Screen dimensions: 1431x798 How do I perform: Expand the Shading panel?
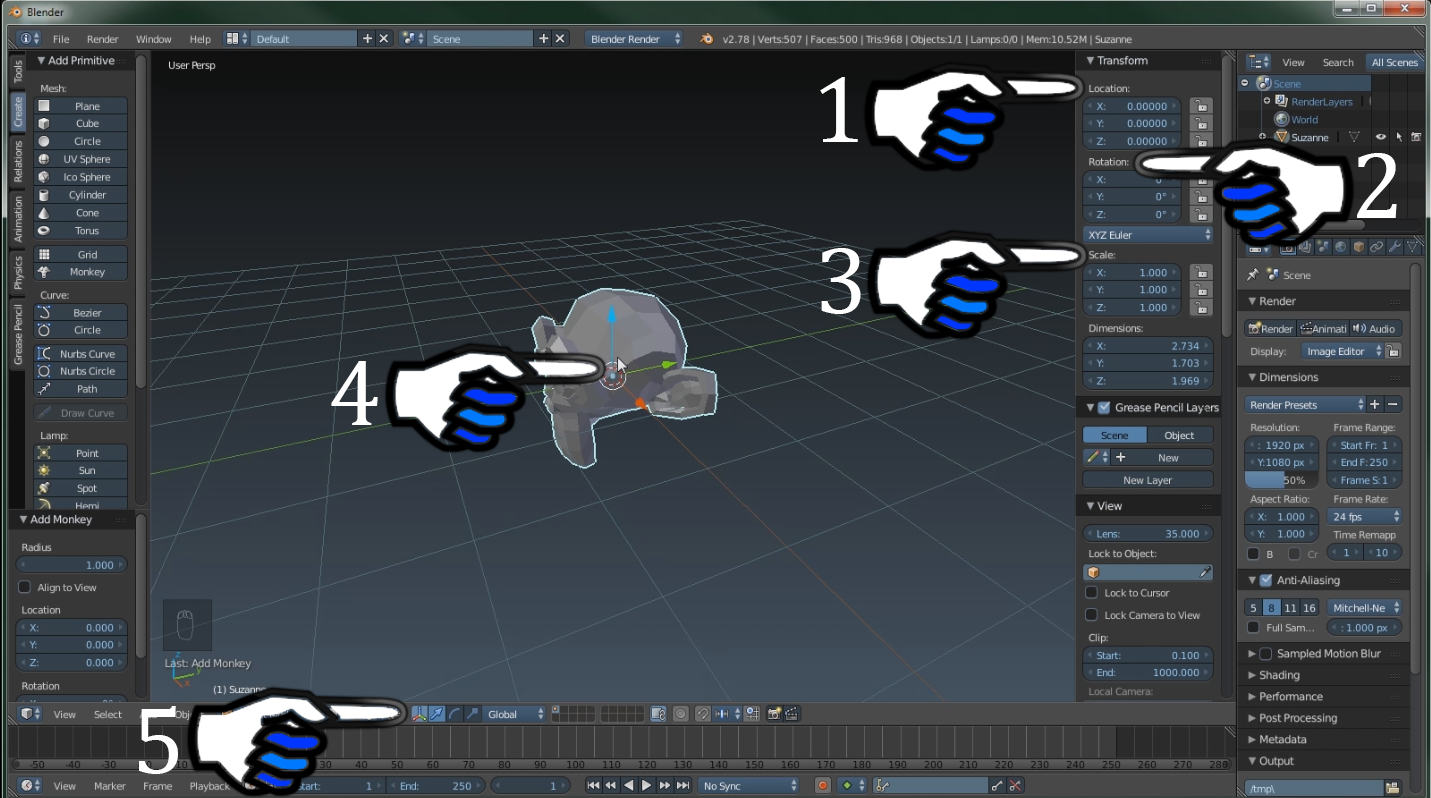pyautogui.click(x=1280, y=675)
